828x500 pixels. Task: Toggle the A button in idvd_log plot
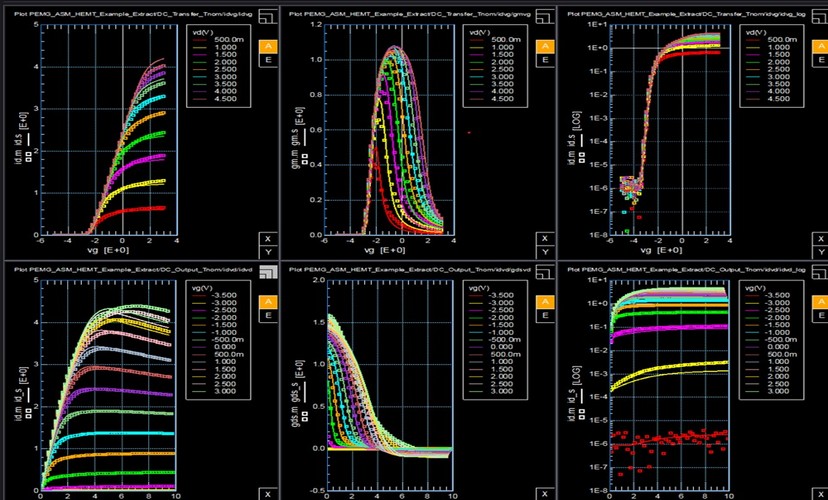coord(821,301)
